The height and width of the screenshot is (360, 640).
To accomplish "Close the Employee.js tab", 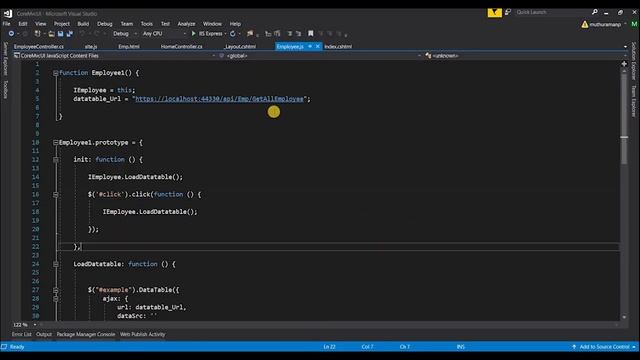I will coord(318,47).
